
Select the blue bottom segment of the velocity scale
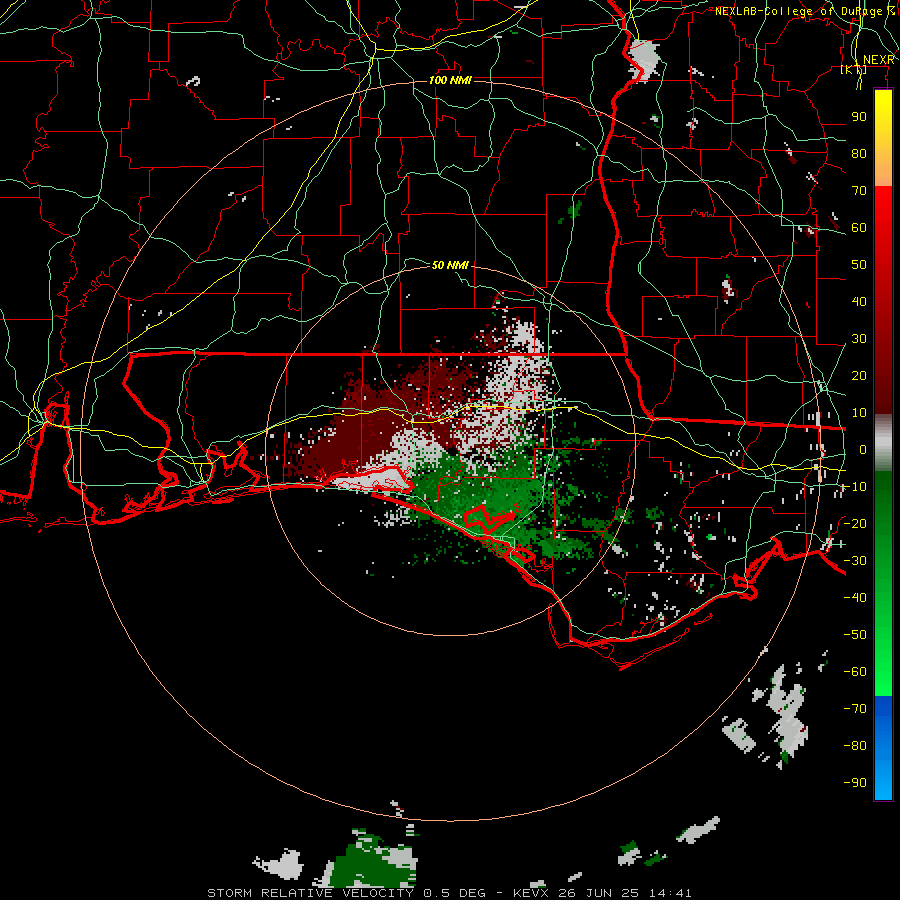pos(883,748)
